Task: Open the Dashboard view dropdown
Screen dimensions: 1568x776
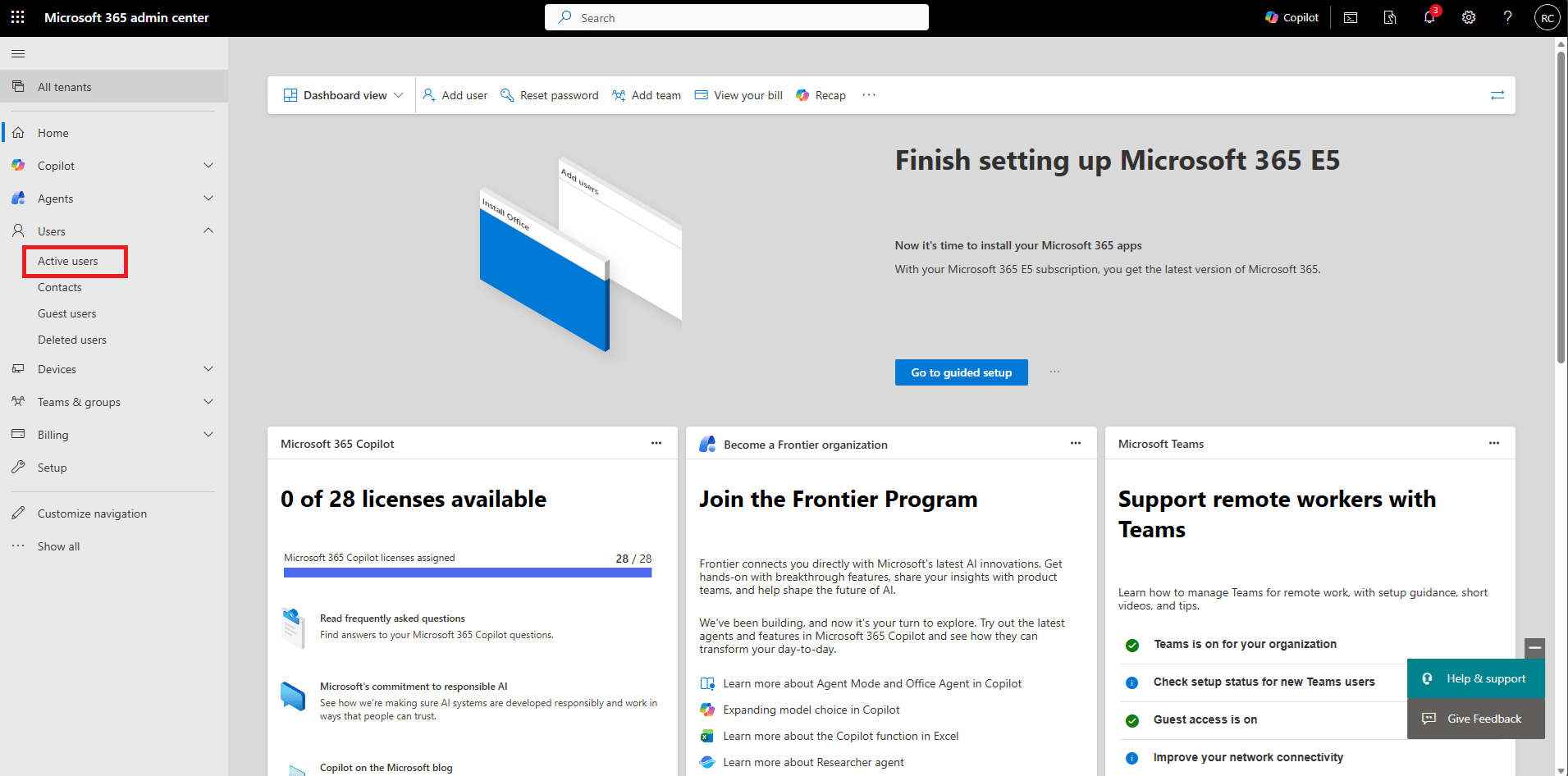Action: (344, 95)
